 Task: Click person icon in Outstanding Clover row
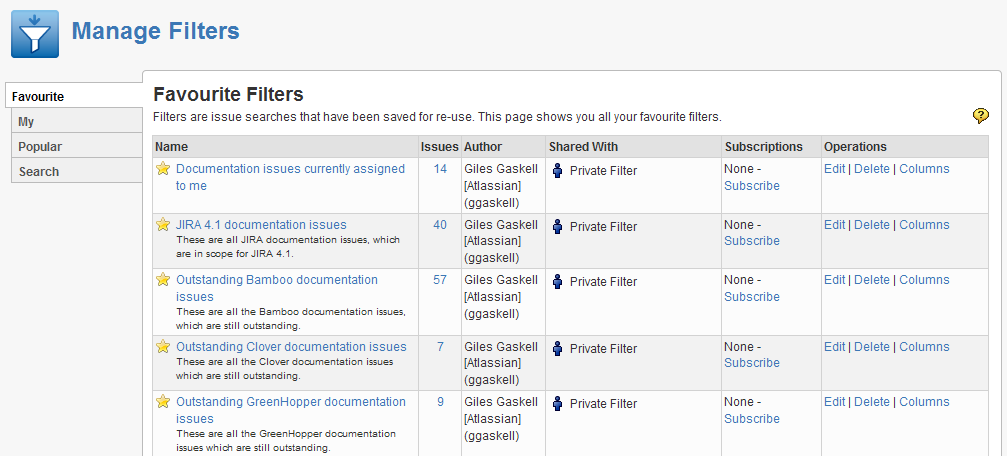557,349
